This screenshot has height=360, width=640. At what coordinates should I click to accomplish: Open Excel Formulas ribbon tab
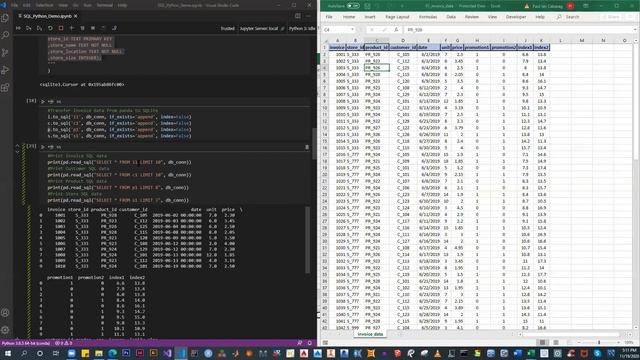point(428,17)
